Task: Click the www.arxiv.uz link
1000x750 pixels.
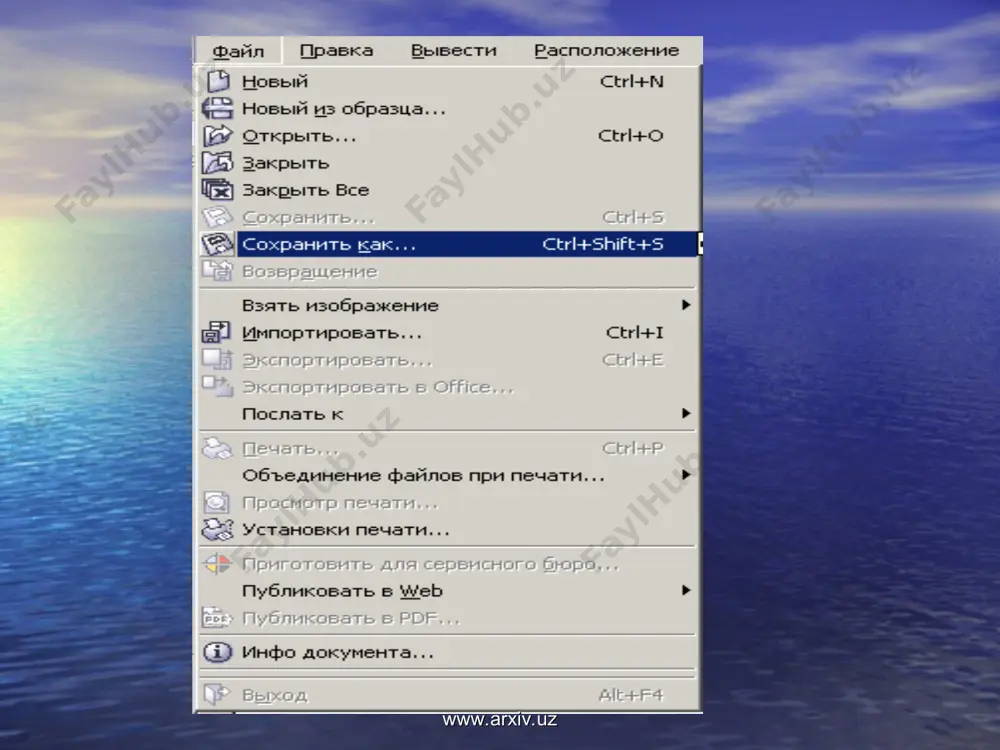Action: [x=499, y=720]
